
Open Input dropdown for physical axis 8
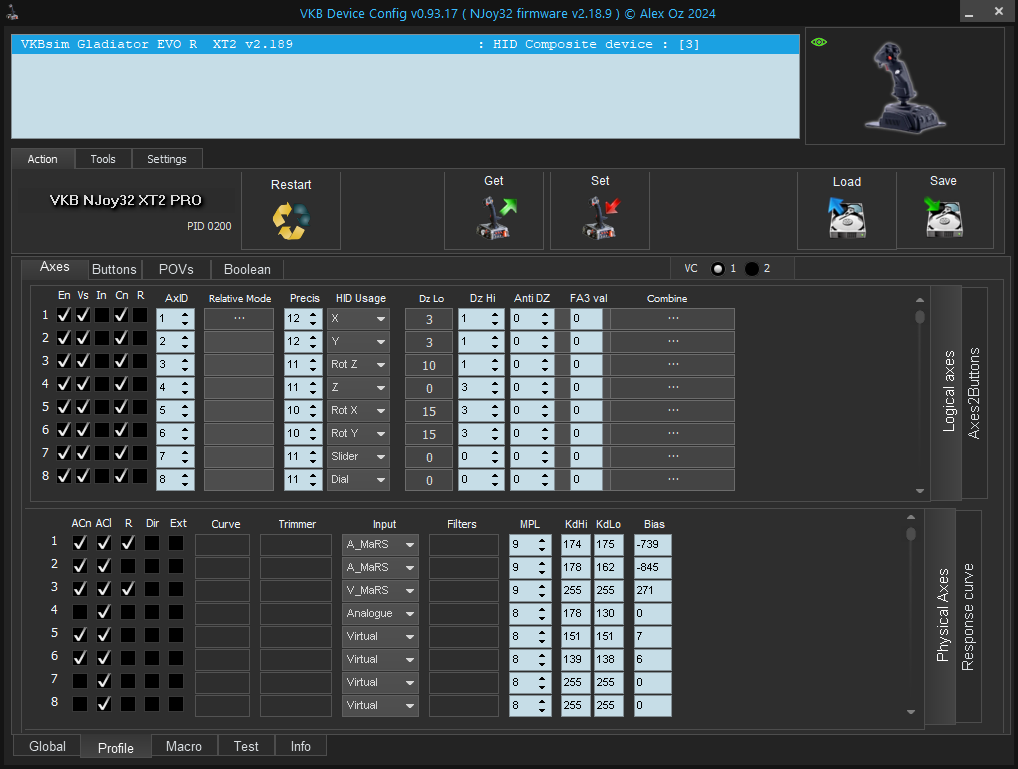380,705
